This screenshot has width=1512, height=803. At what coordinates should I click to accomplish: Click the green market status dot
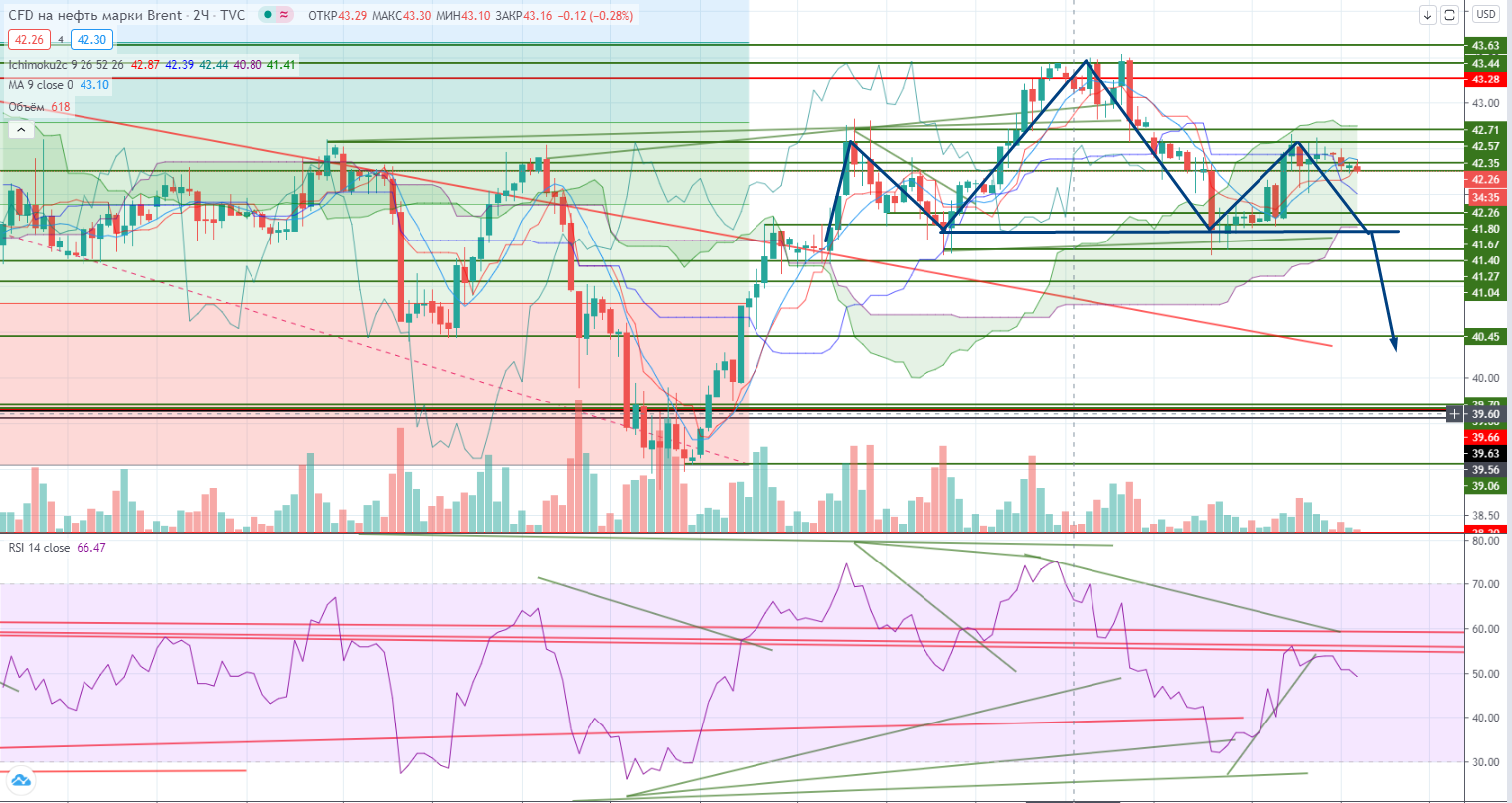[x=268, y=15]
